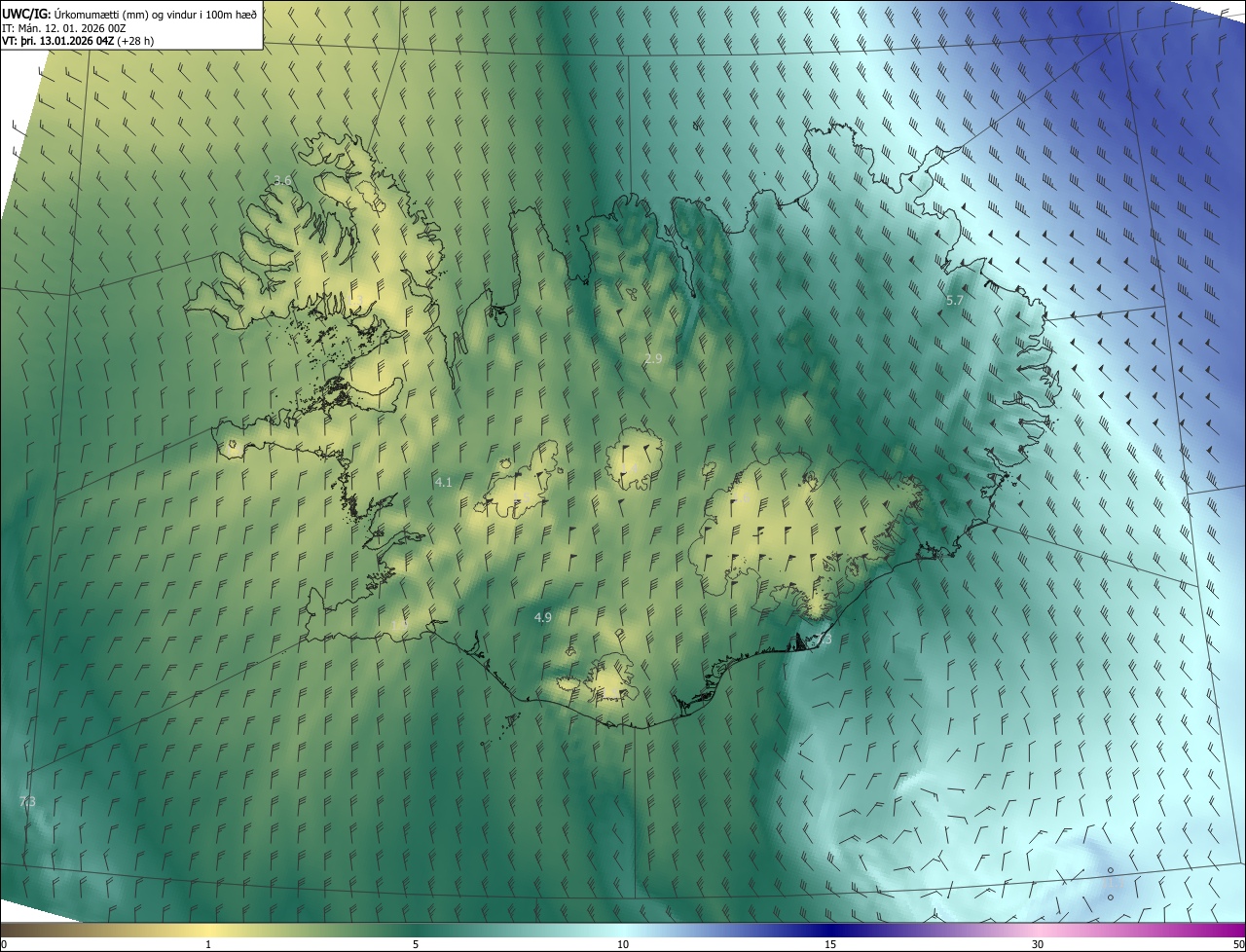Click the 5 tick on the color scale
1246x952 pixels.
point(416,944)
